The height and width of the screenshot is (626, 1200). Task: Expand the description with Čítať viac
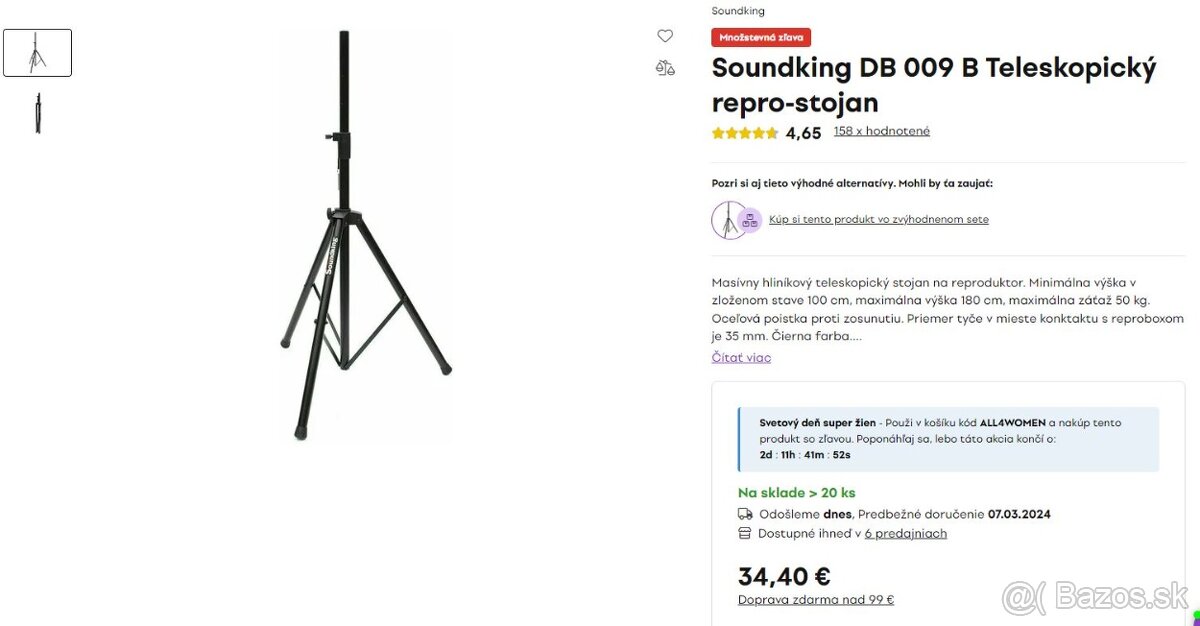pyautogui.click(x=740, y=357)
